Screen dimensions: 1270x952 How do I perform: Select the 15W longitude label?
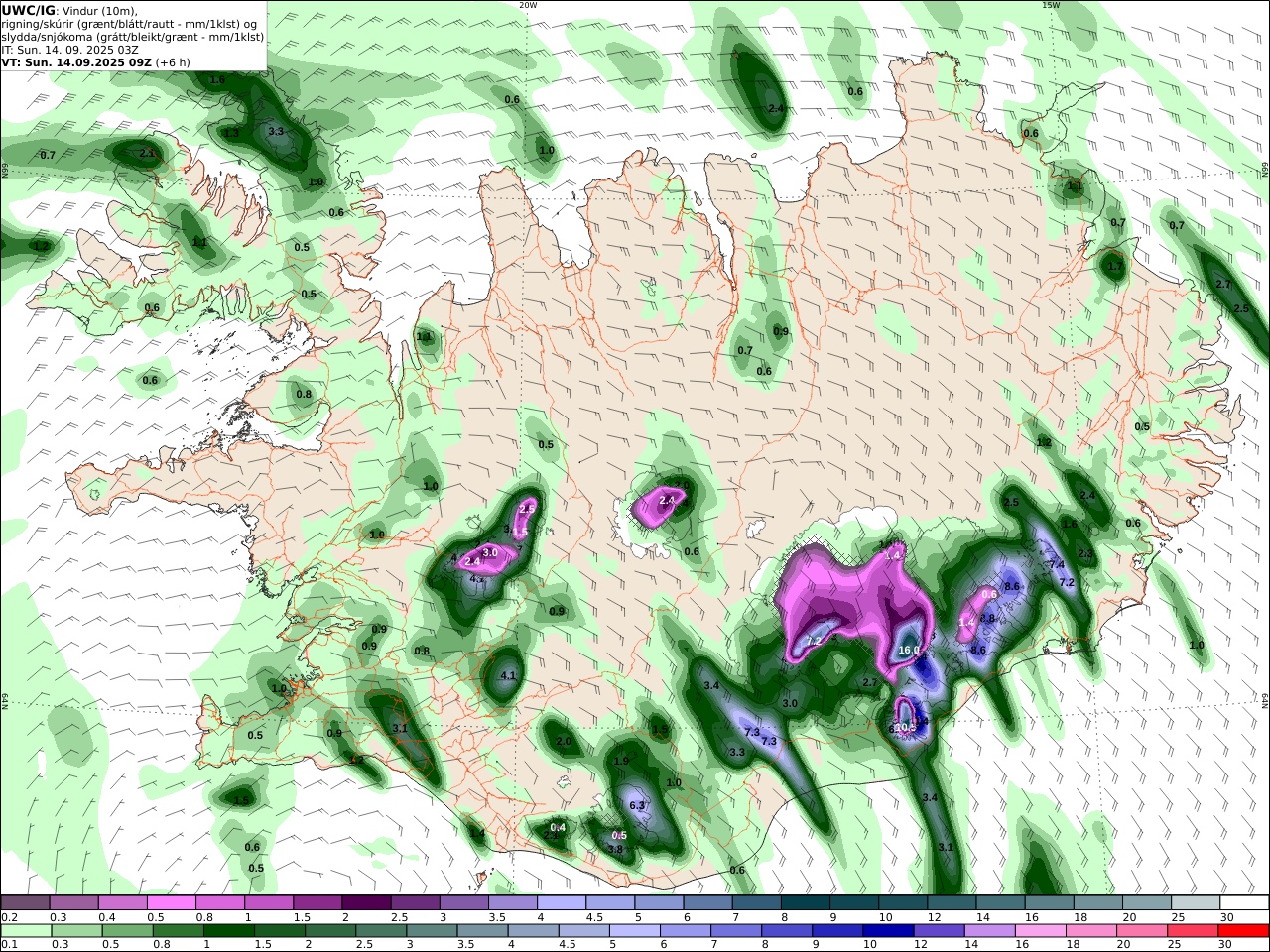pos(1051,5)
